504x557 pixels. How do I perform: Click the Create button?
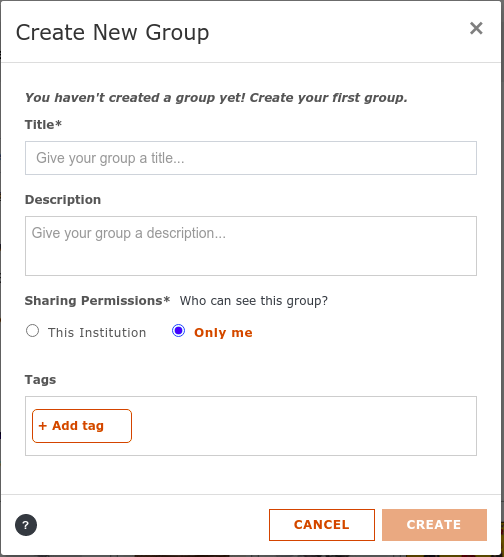[x=434, y=525]
